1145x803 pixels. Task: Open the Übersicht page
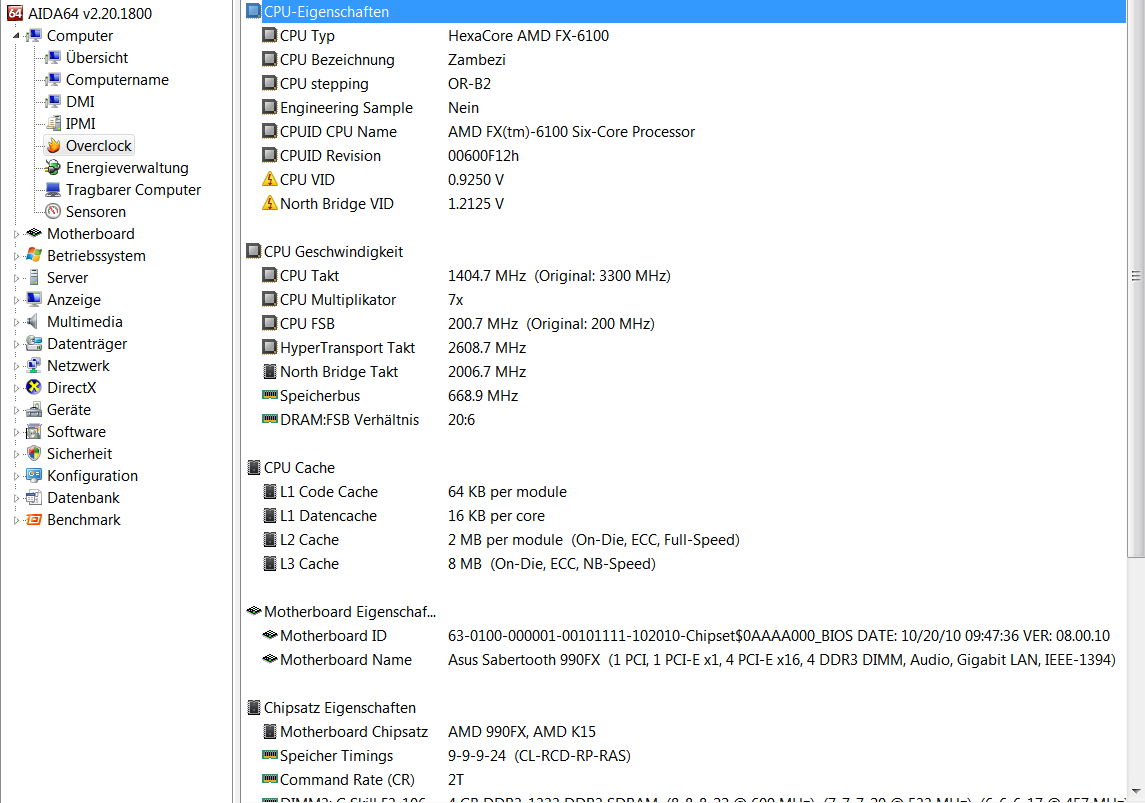click(96, 58)
